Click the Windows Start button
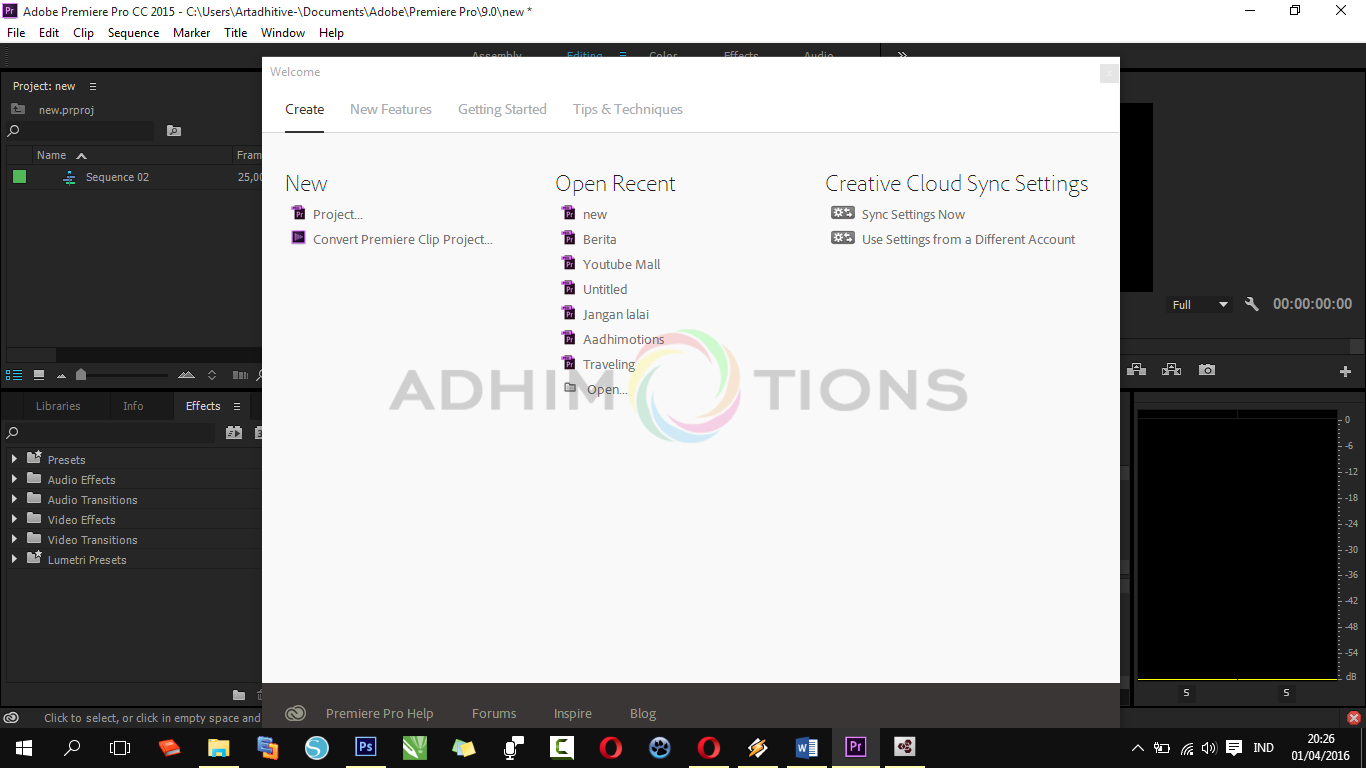Viewport: 1366px width, 768px height. point(24,747)
